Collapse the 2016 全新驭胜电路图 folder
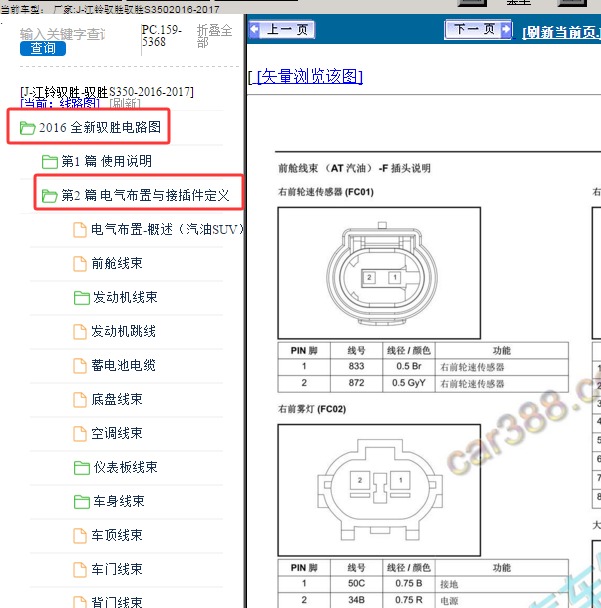The height and width of the screenshot is (608, 601). 100,127
